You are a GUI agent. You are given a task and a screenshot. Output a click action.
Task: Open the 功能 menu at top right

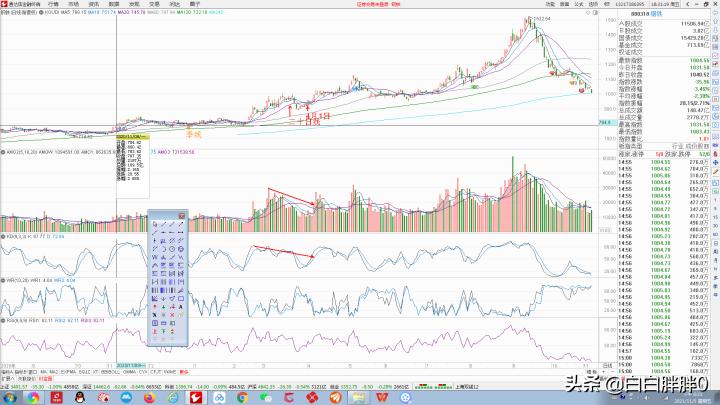coord(550,4)
